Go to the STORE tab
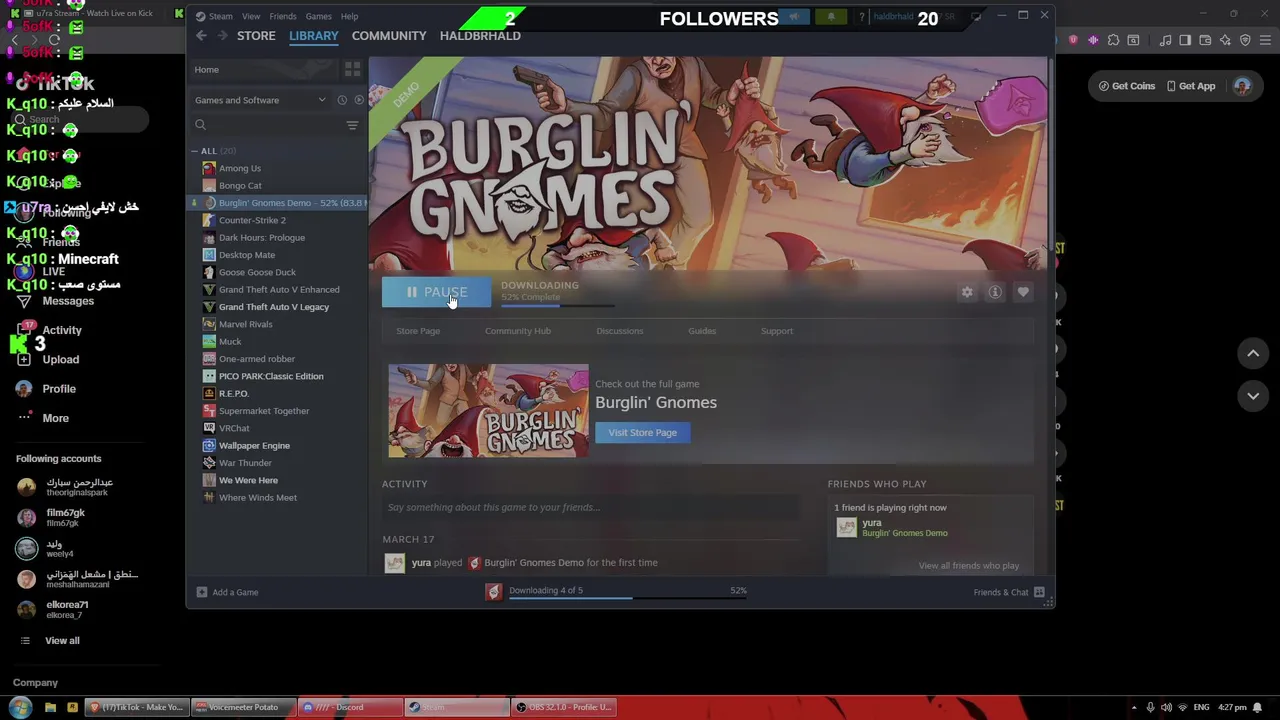 coord(256,36)
